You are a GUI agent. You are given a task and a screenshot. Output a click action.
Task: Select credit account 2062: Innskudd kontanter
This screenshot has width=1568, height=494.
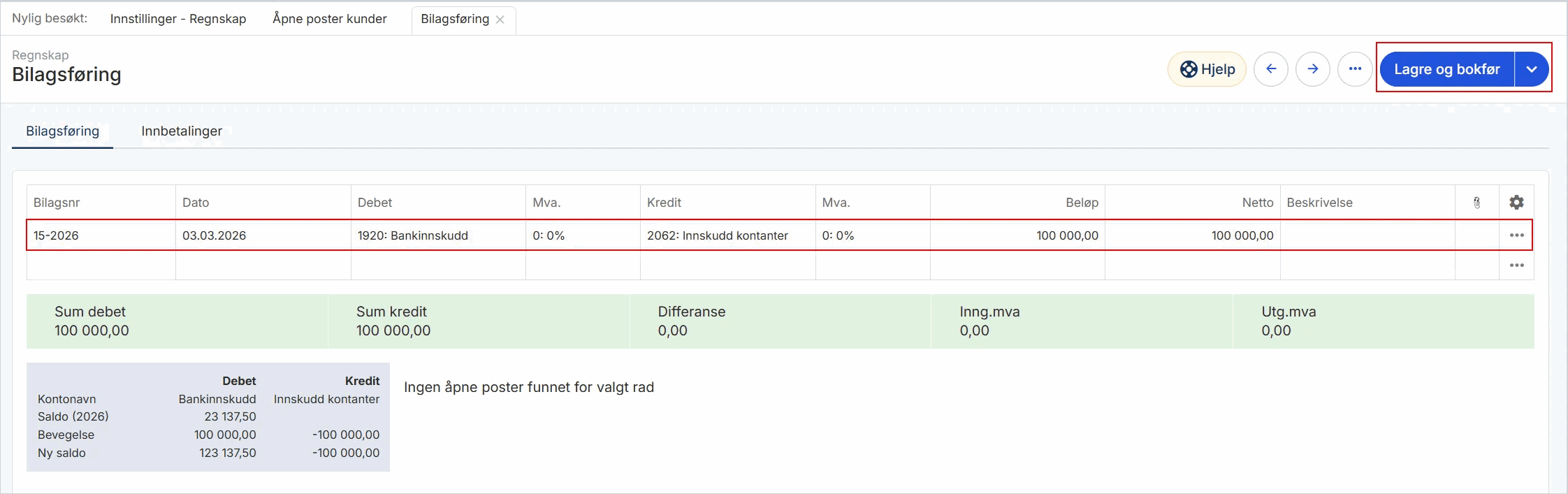pyautogui.click(x=728, y=235)
